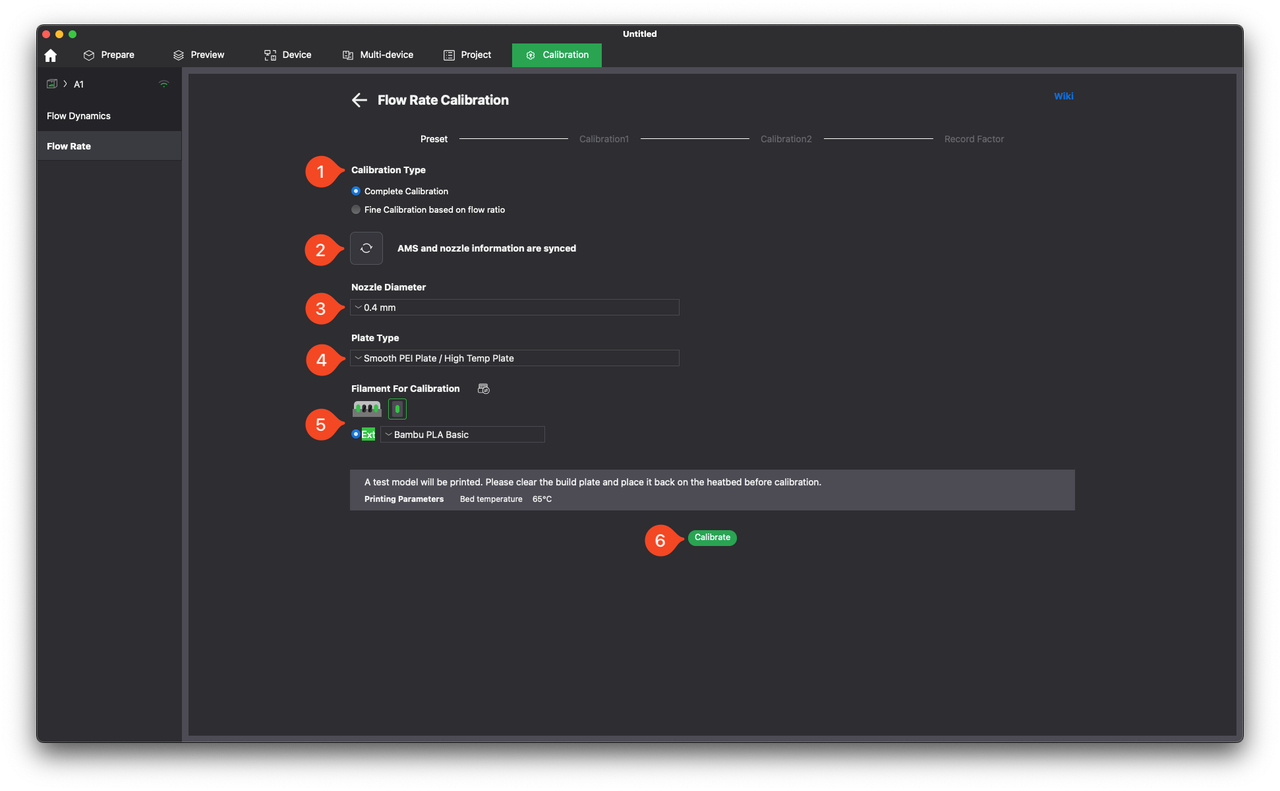Switch to the Prepare tab
This screenshot has height=791, width=1280.
(108, 55)
